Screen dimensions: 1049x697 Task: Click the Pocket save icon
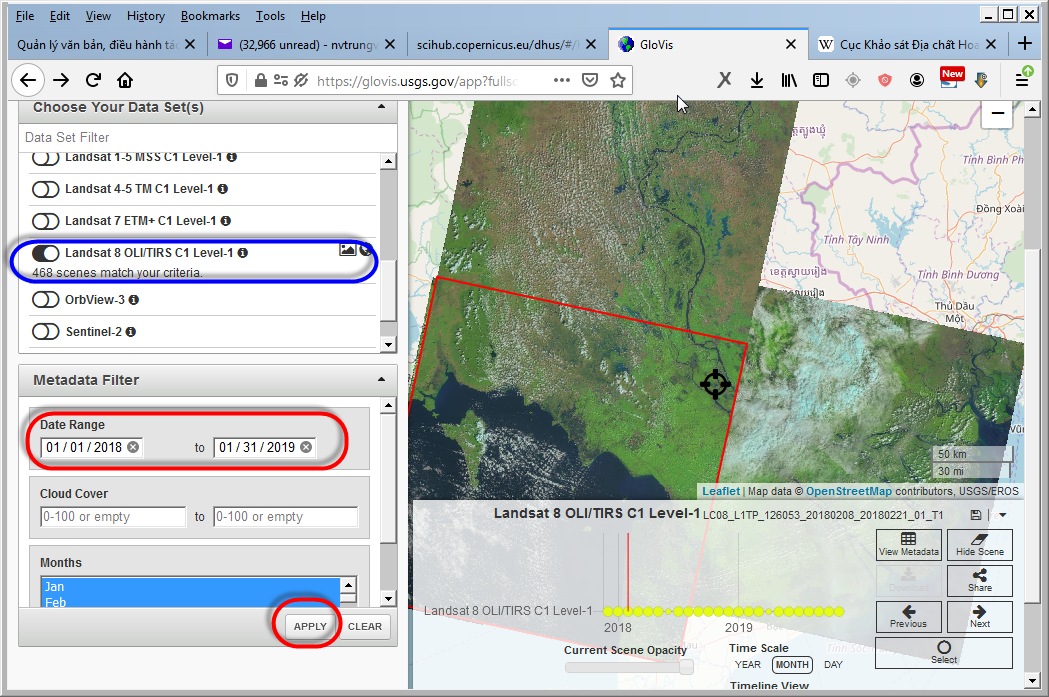(x=589, y=80)
